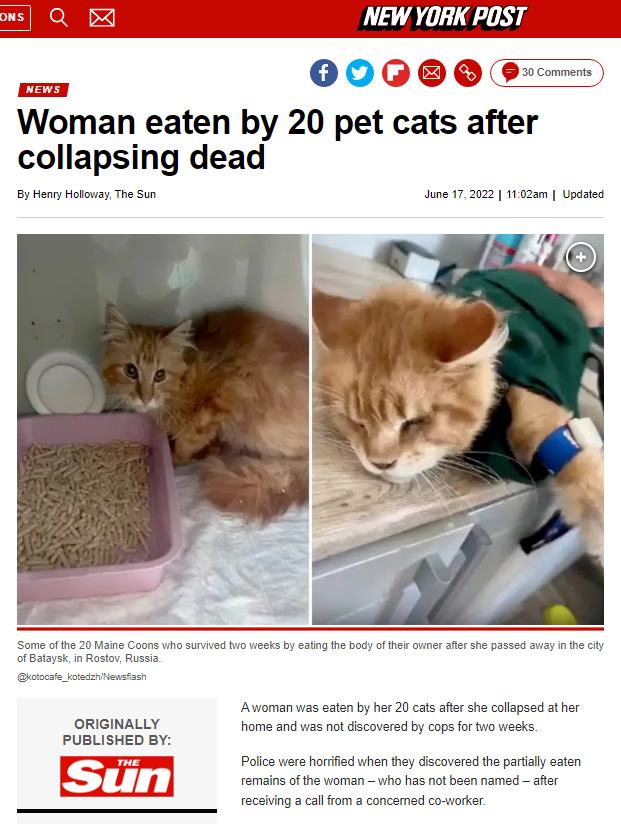The height and width of the screenshot is (824, 621).
Task: Share article by email icon
Action: point(432,73)
